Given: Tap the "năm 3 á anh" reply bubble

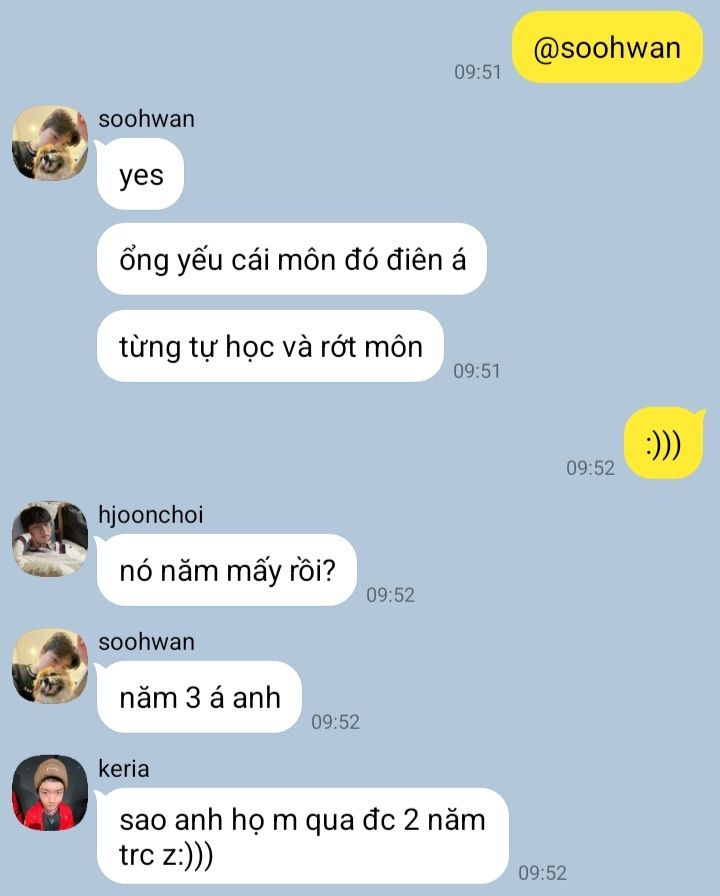Looking at the screenshot, I should tap(199, 697).
